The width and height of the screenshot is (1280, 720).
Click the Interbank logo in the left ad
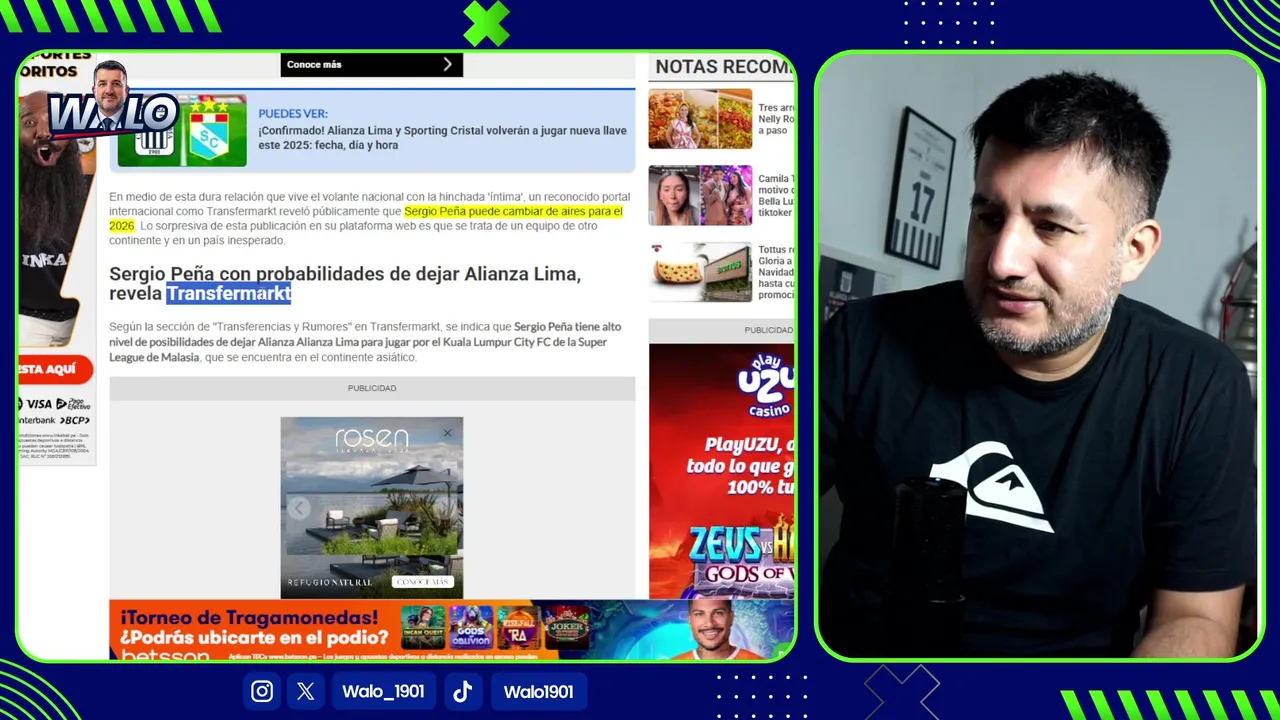(38, 420)
